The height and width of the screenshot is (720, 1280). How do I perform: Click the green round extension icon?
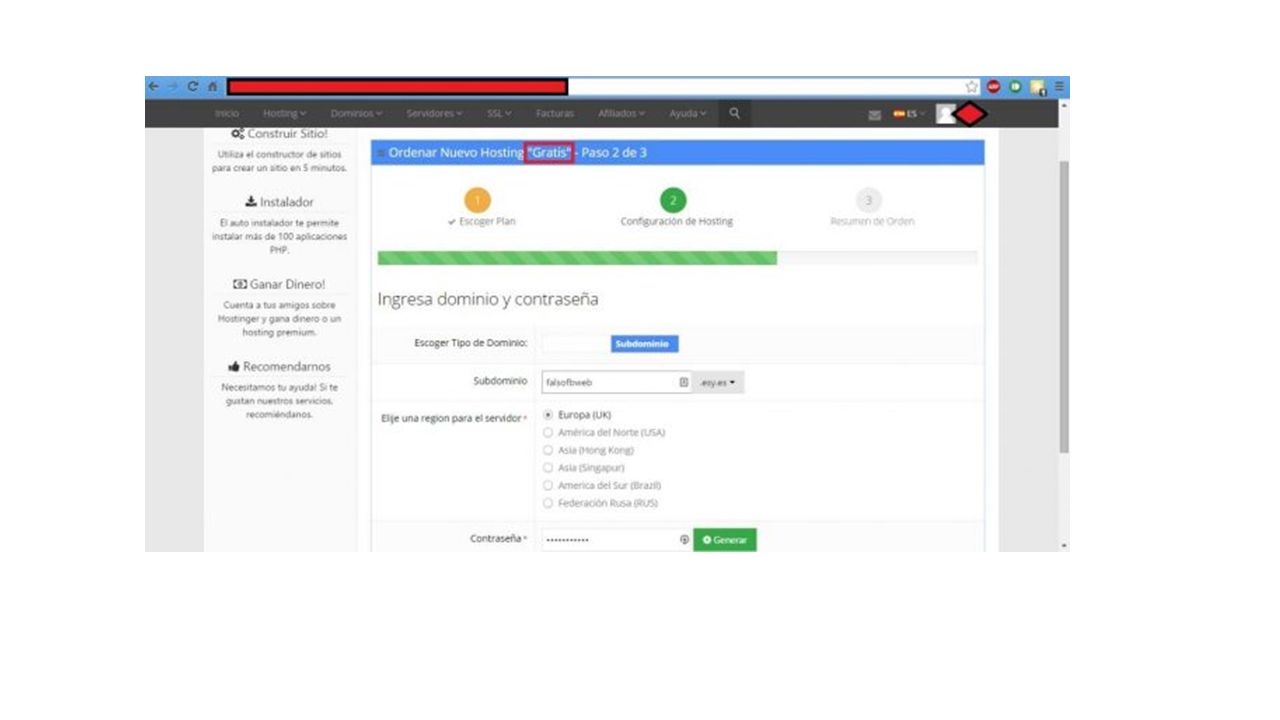tap(1015, 87)
